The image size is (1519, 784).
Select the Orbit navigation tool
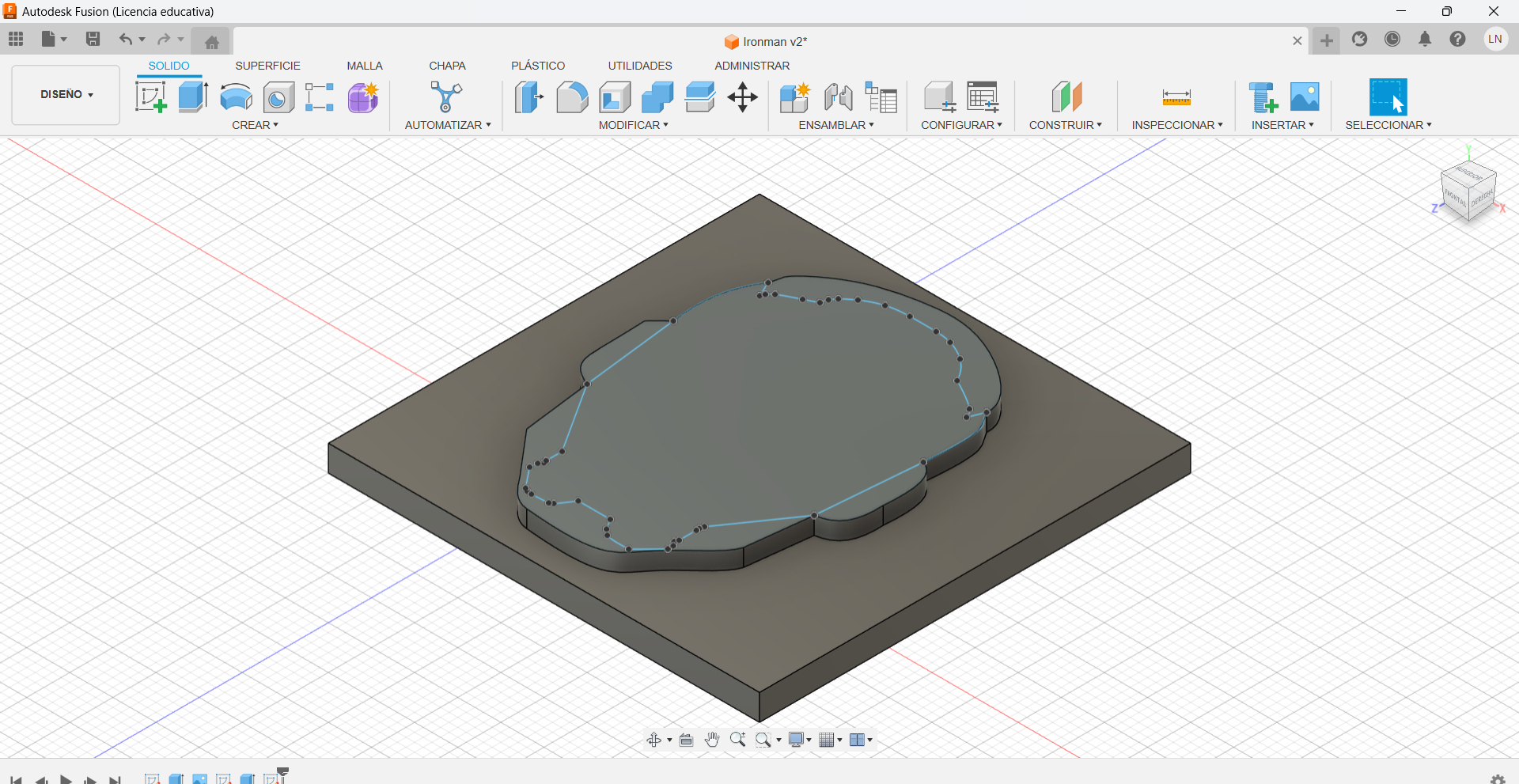pyautogui.click(x=654, y=740)
